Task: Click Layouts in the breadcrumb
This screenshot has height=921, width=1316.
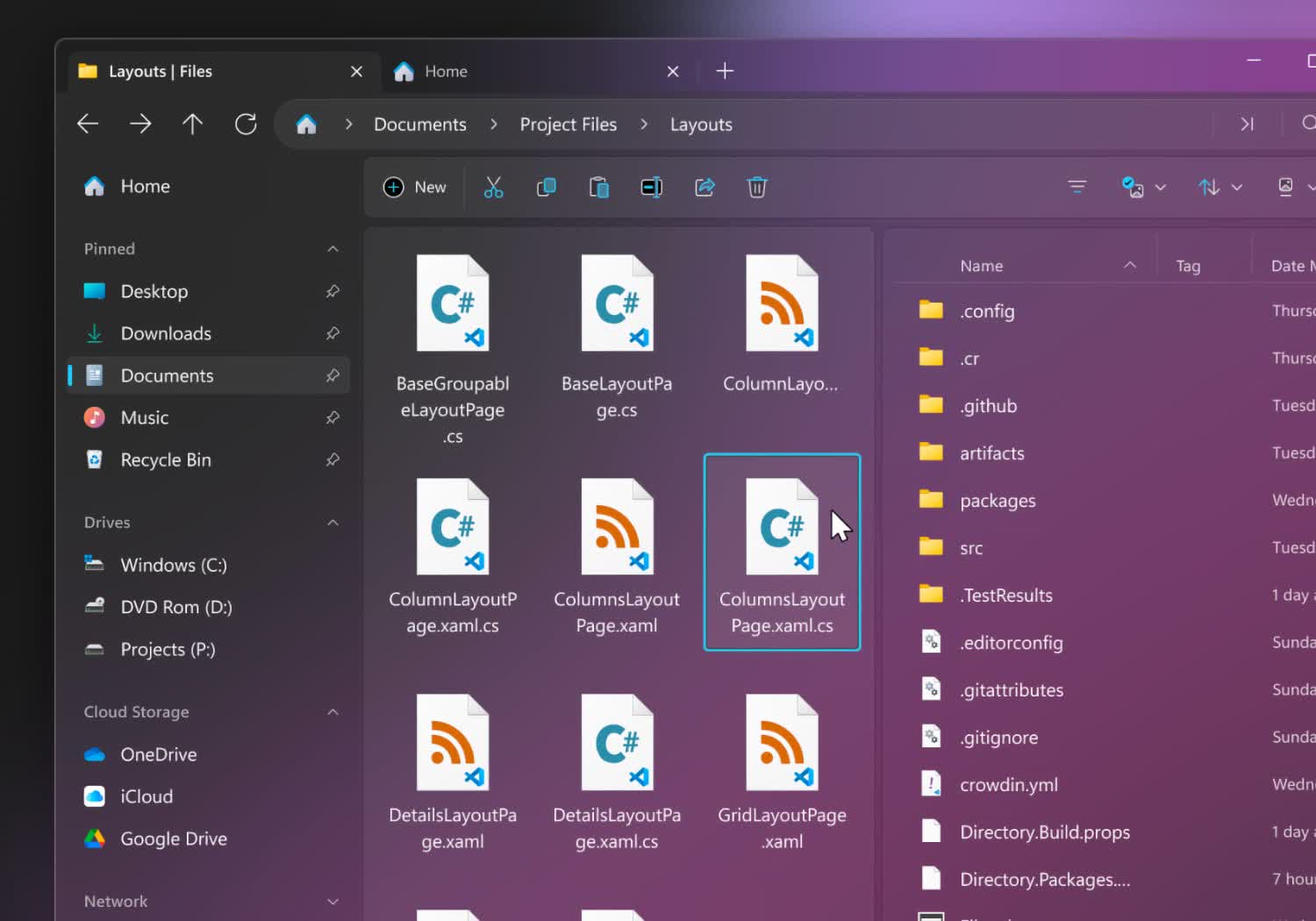Action: 701,125
